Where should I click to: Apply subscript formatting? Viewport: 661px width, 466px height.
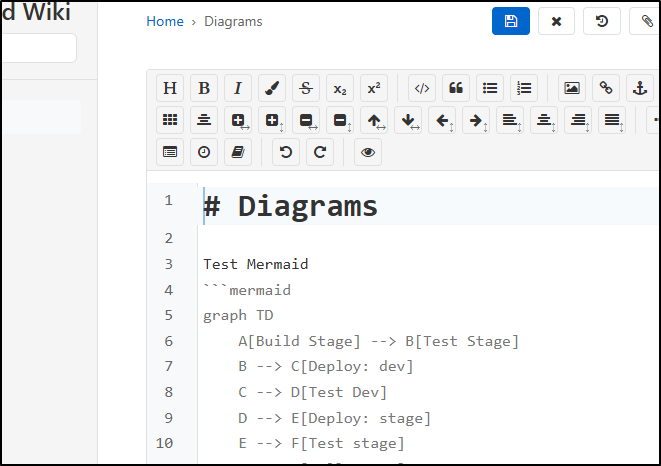pos(340,88)
